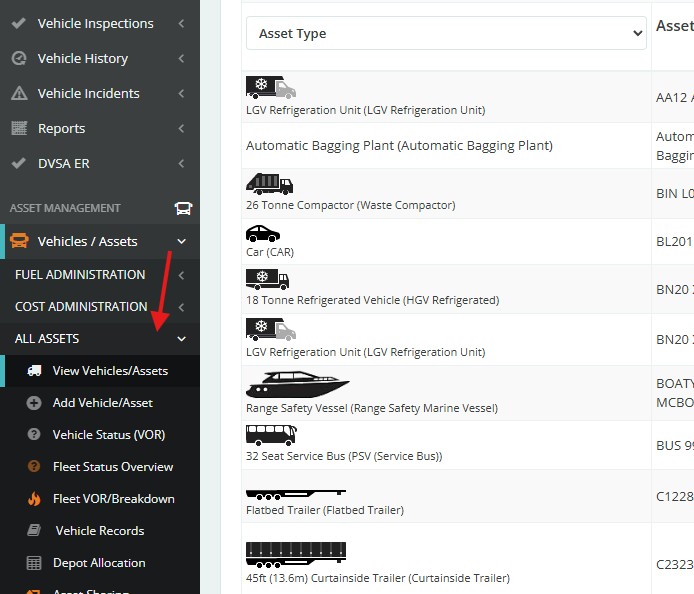Click the bus icon beside Asset Management
The height and width of the screenshot is (594, 694).
coord(183,208)
